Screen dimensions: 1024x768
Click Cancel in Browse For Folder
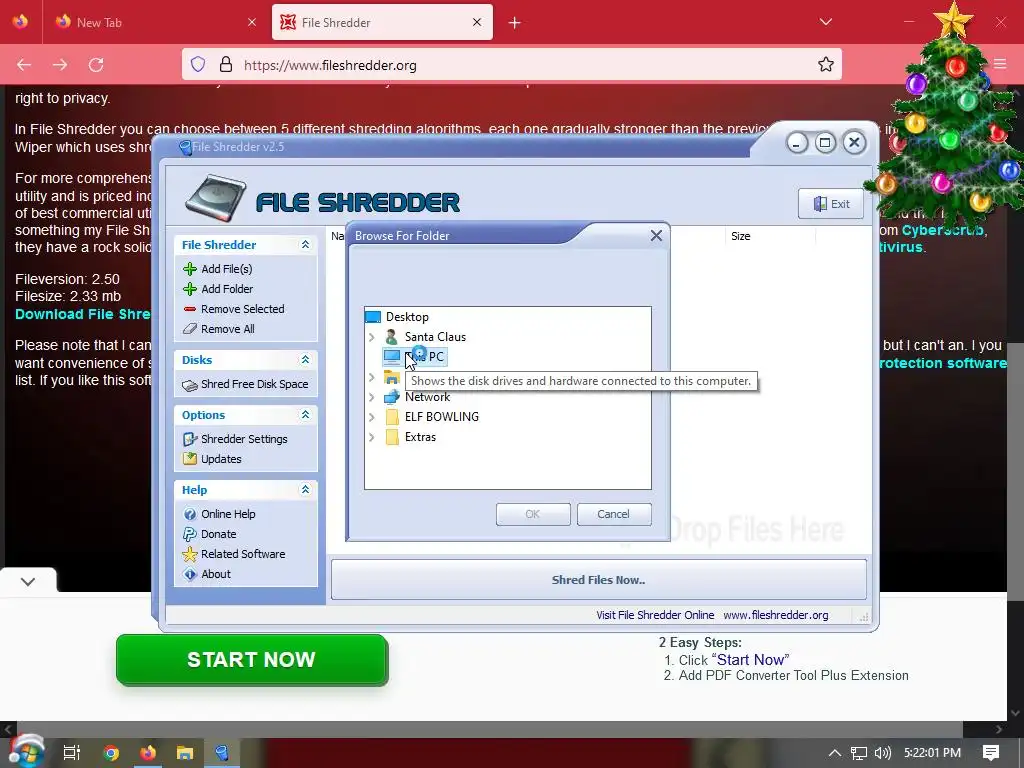click(x=614, y=515)
